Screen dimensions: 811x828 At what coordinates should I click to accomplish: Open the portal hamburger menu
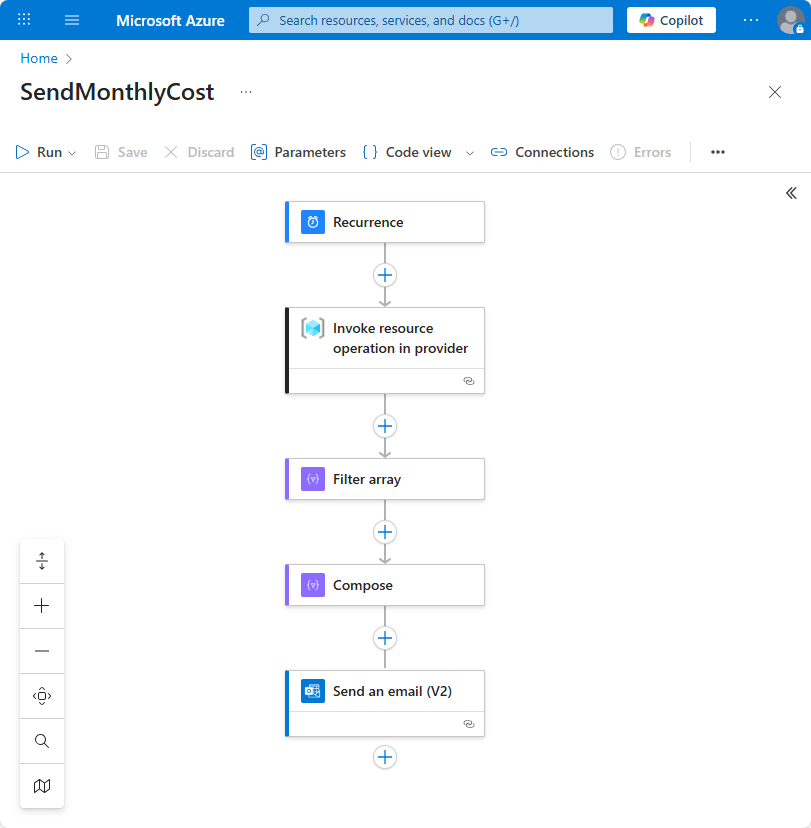click(71, 20)
